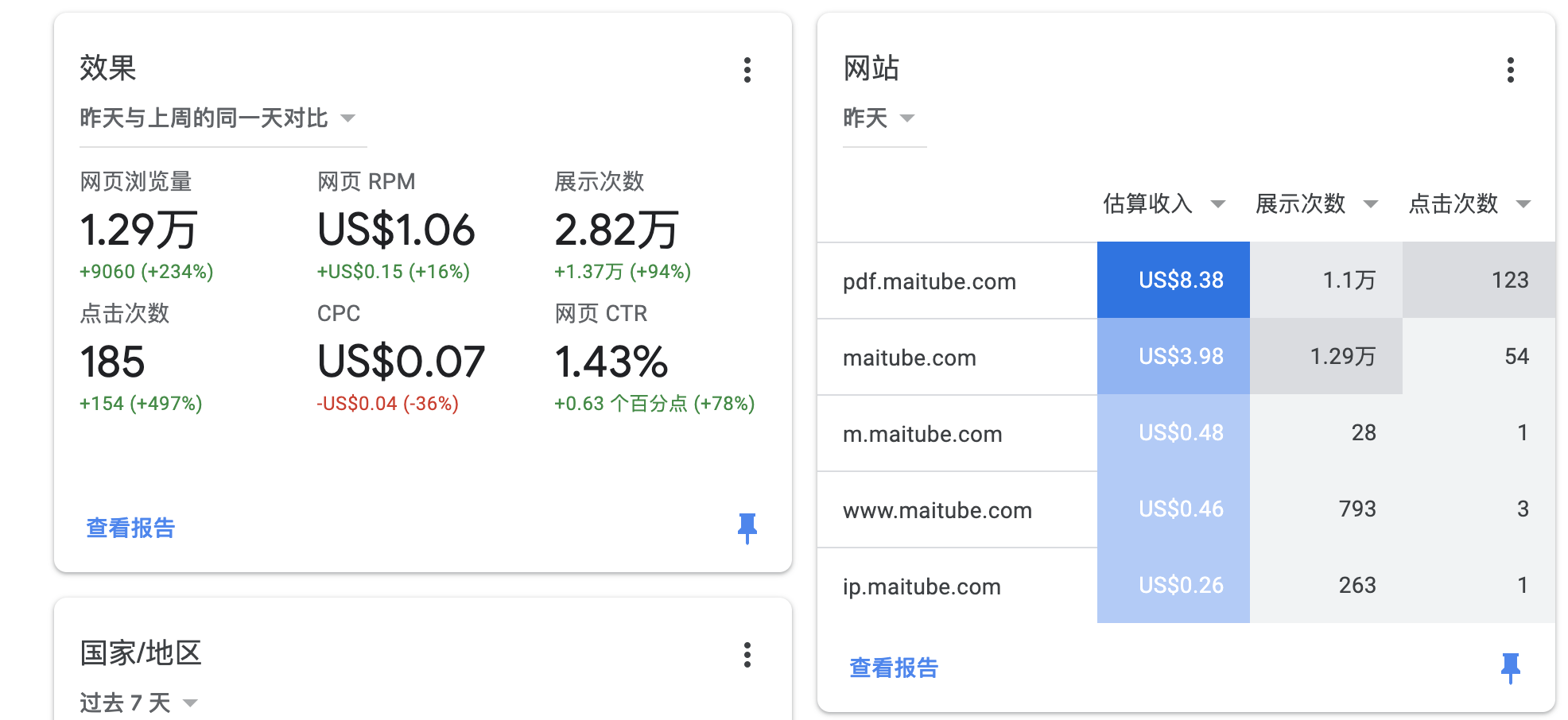Click the +0.63 个百分点 (+78%) text
The image size is (1568, 720).
pyautogui.click(x=654, y=404)
